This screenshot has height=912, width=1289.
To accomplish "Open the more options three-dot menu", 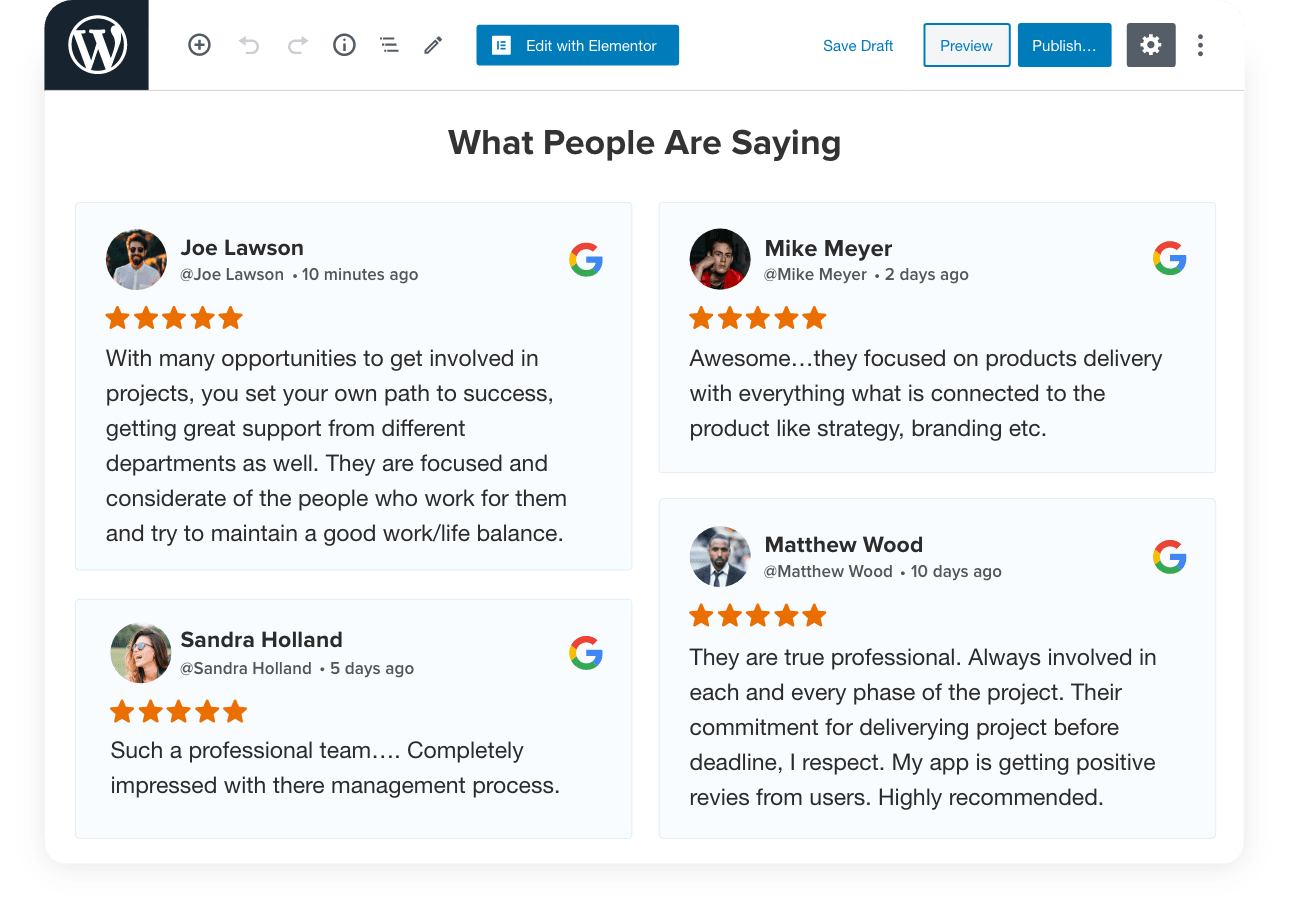I will (1200, 45).
